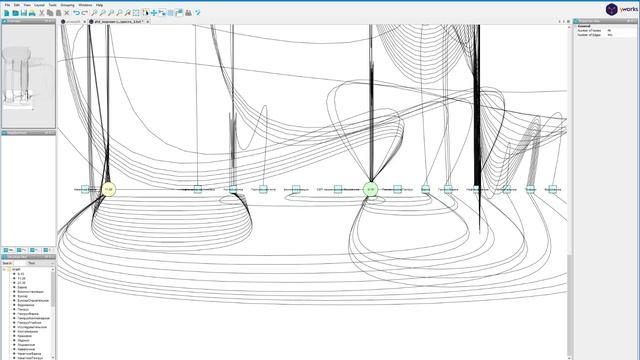This screenshot has width=640, height=360.
Task: Open the document tab list button
Action: [569, 22]
